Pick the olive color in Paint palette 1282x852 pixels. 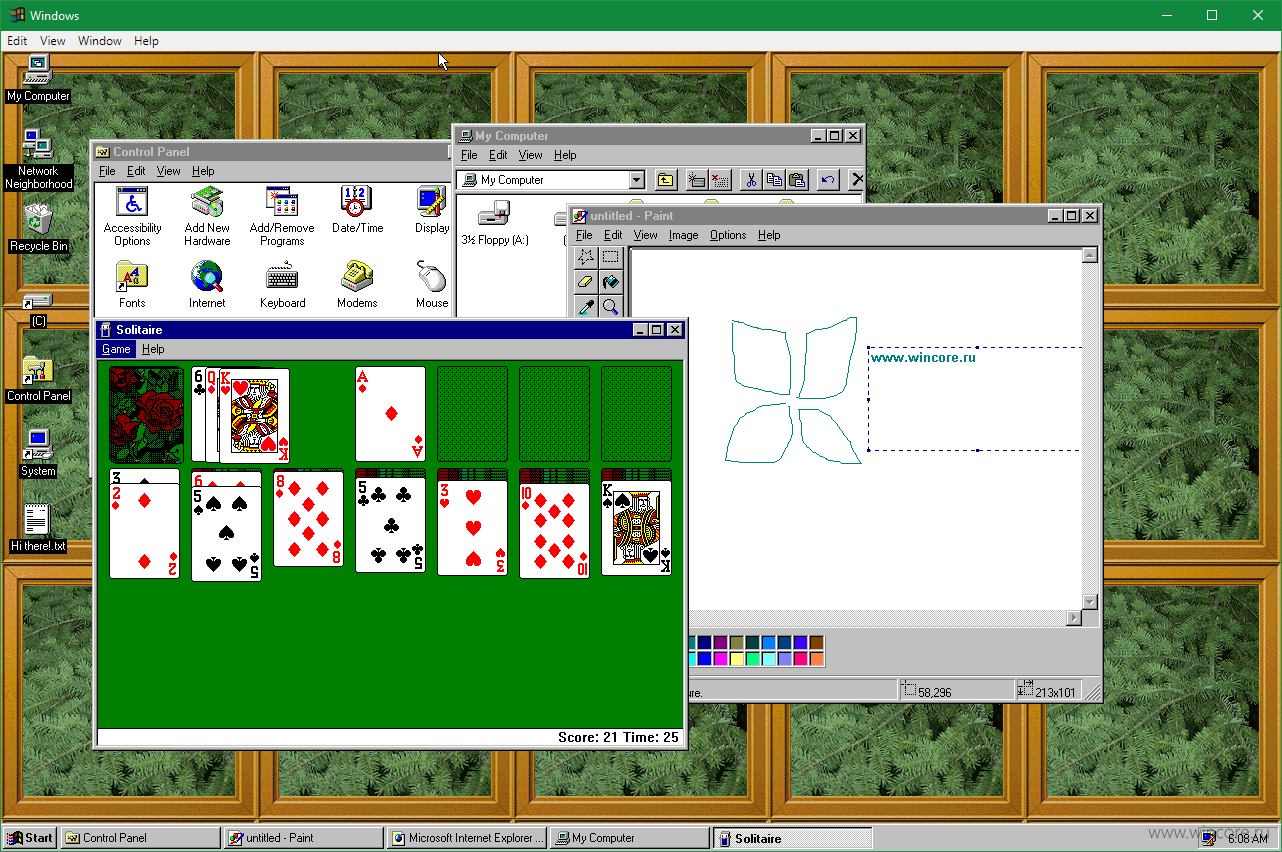[x=737, y=642]
